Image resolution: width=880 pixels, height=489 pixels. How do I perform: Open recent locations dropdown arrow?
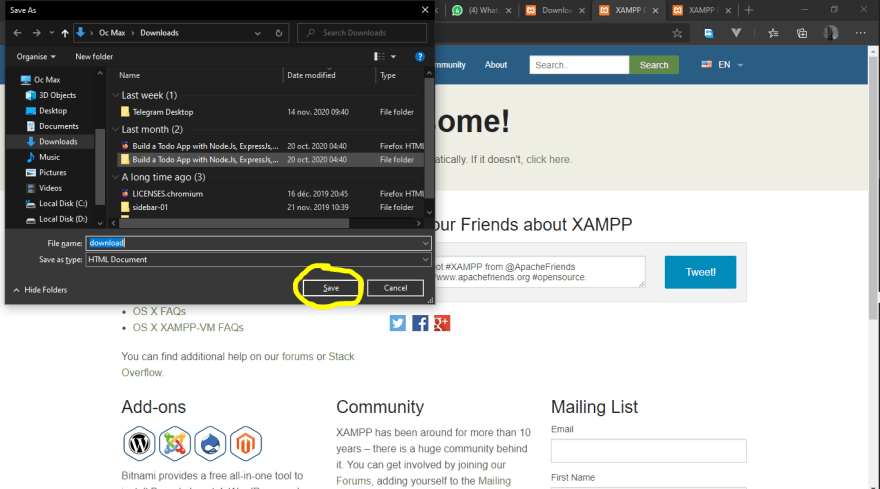[51, 33]
